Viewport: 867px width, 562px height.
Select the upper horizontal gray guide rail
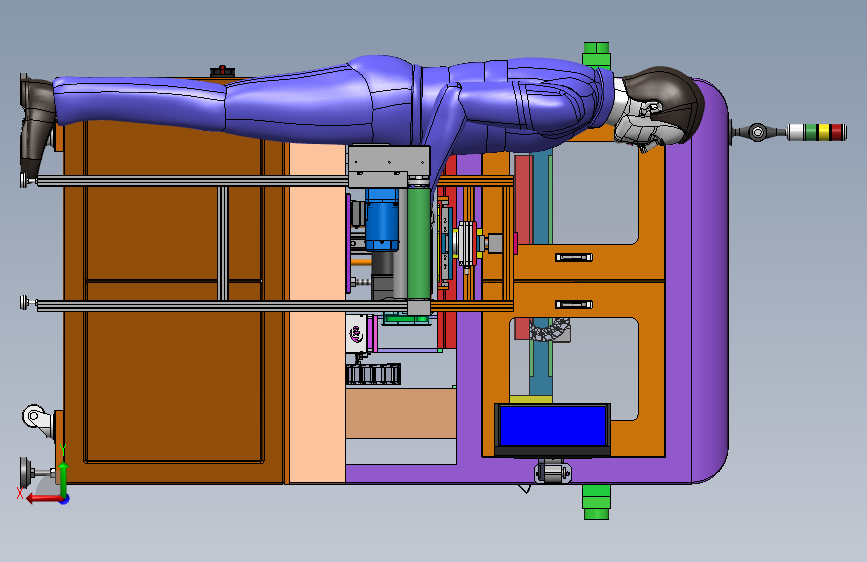(x=192, y=181)
